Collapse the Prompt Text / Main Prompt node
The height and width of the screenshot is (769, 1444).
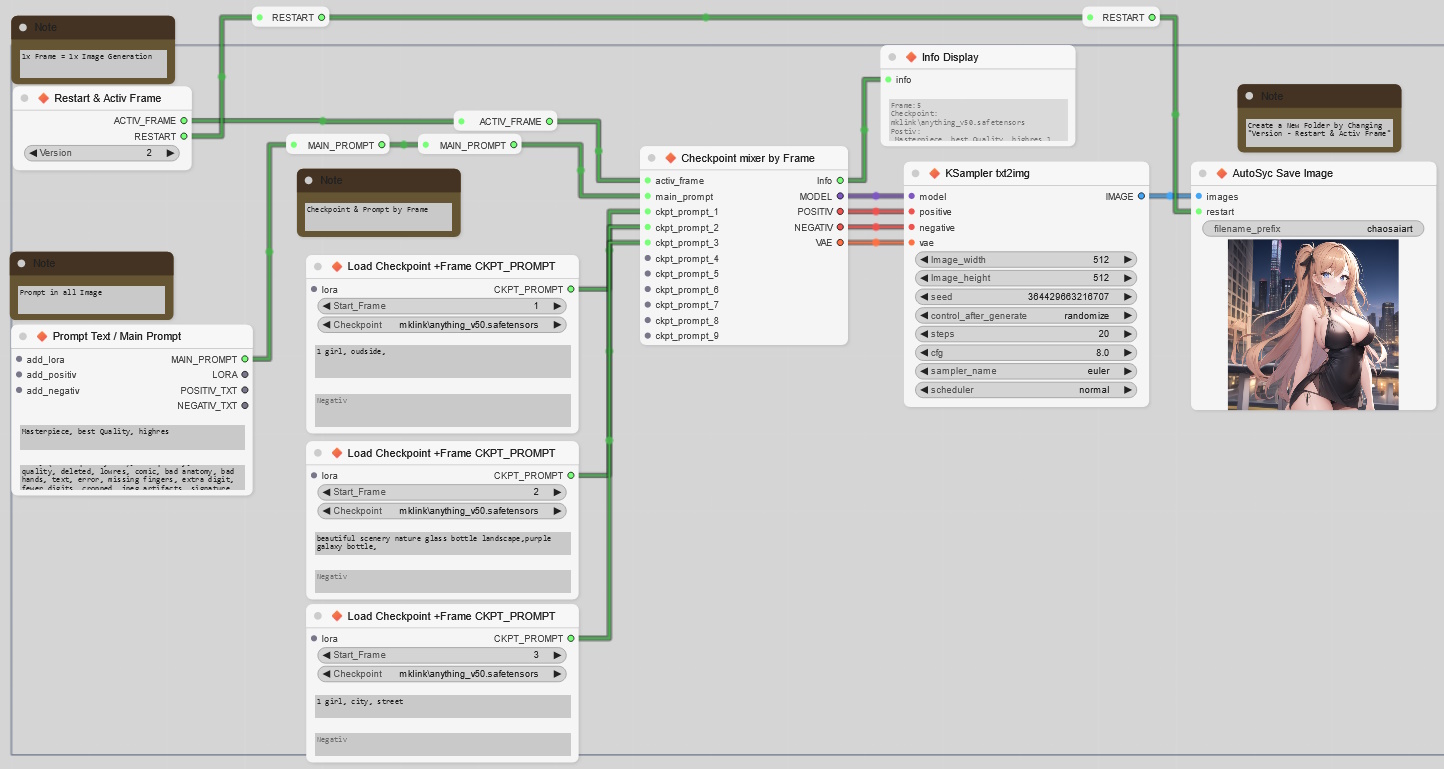[23, 336]
